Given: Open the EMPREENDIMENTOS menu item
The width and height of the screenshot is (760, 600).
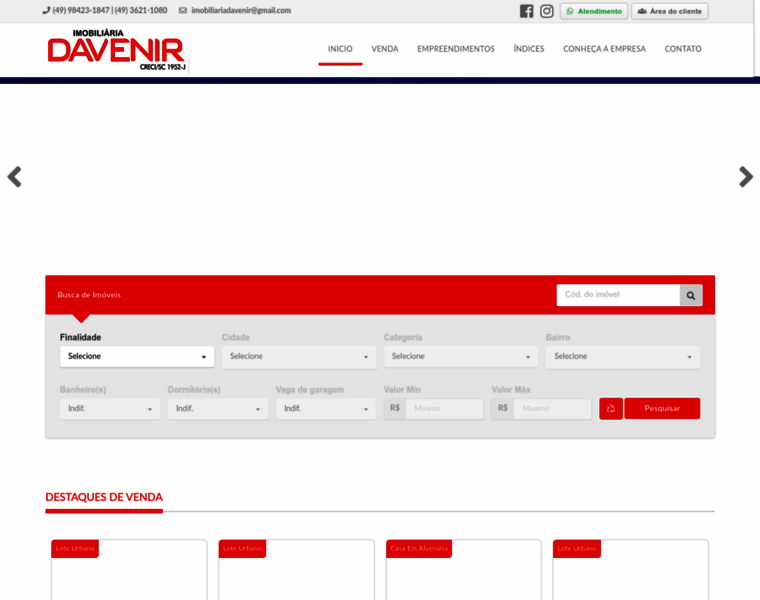Looking at the screenshot, I should point(456,49).
